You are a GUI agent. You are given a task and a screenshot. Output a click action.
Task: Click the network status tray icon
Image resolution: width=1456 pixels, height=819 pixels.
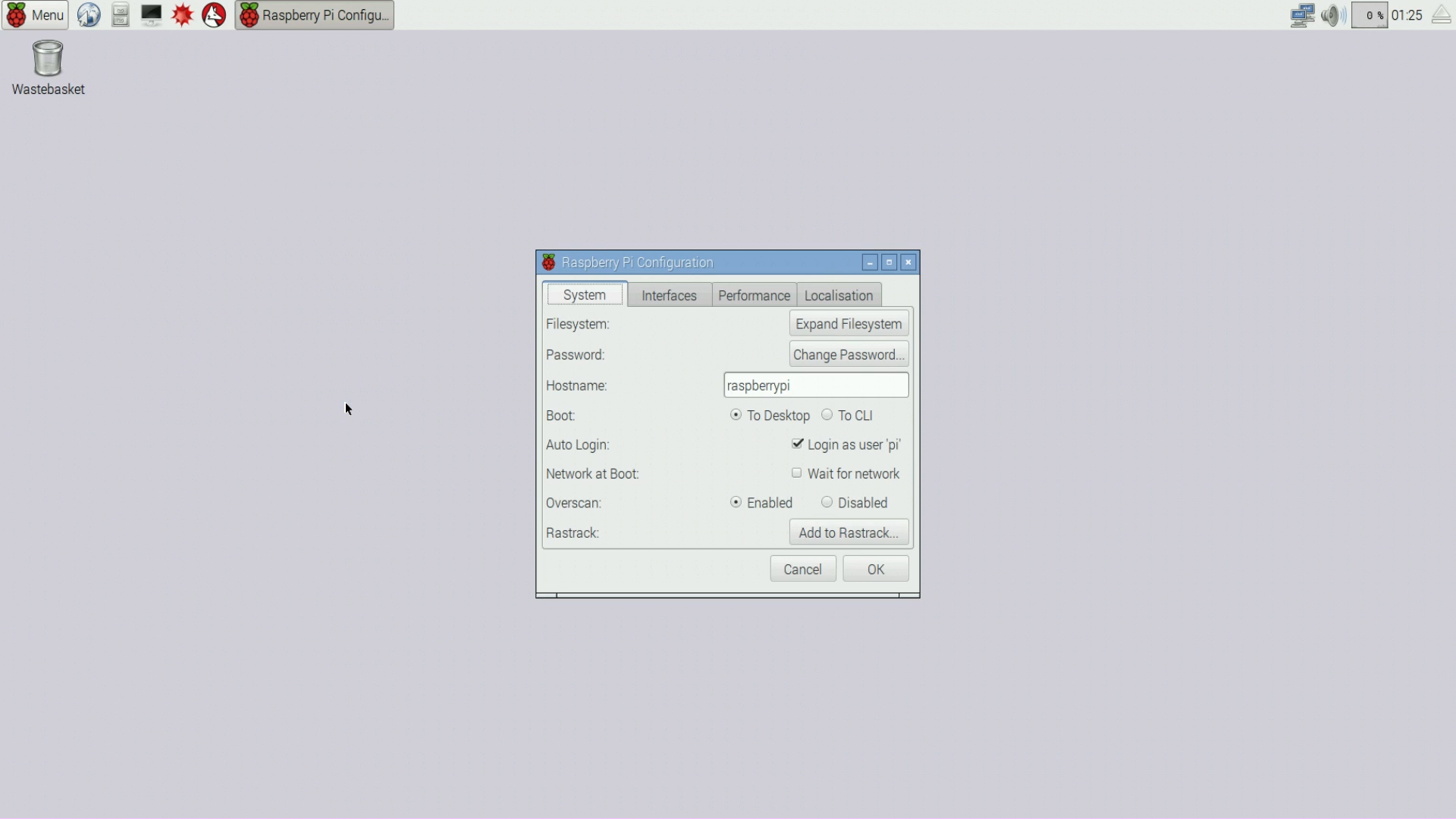(x=1302, y=15)
